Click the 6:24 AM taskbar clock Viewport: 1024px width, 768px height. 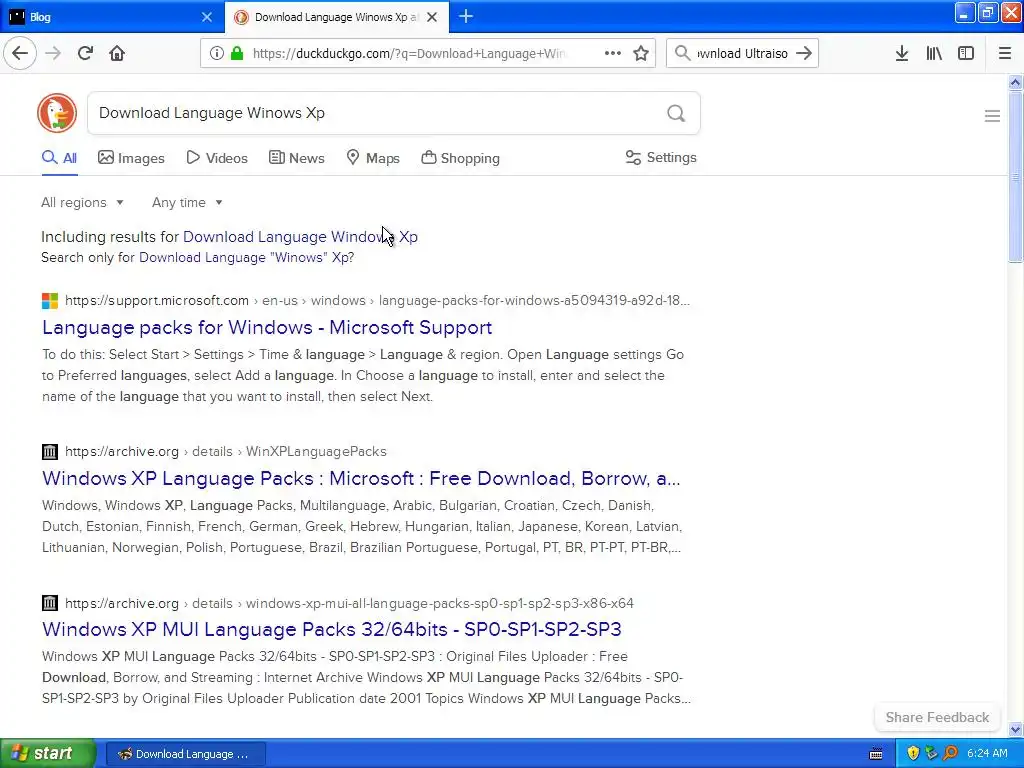(987, 753)
